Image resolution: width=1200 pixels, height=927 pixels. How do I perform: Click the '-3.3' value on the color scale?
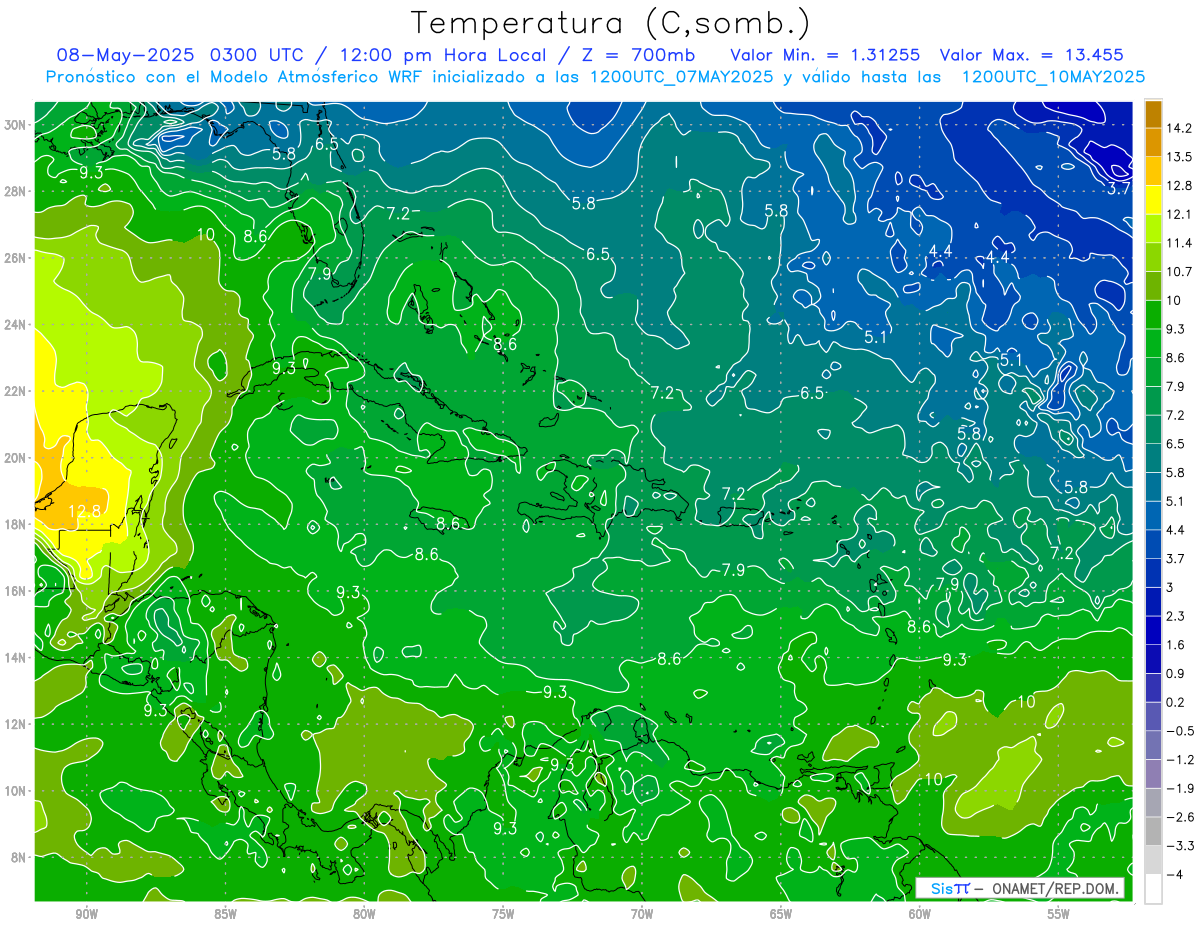1179,846
